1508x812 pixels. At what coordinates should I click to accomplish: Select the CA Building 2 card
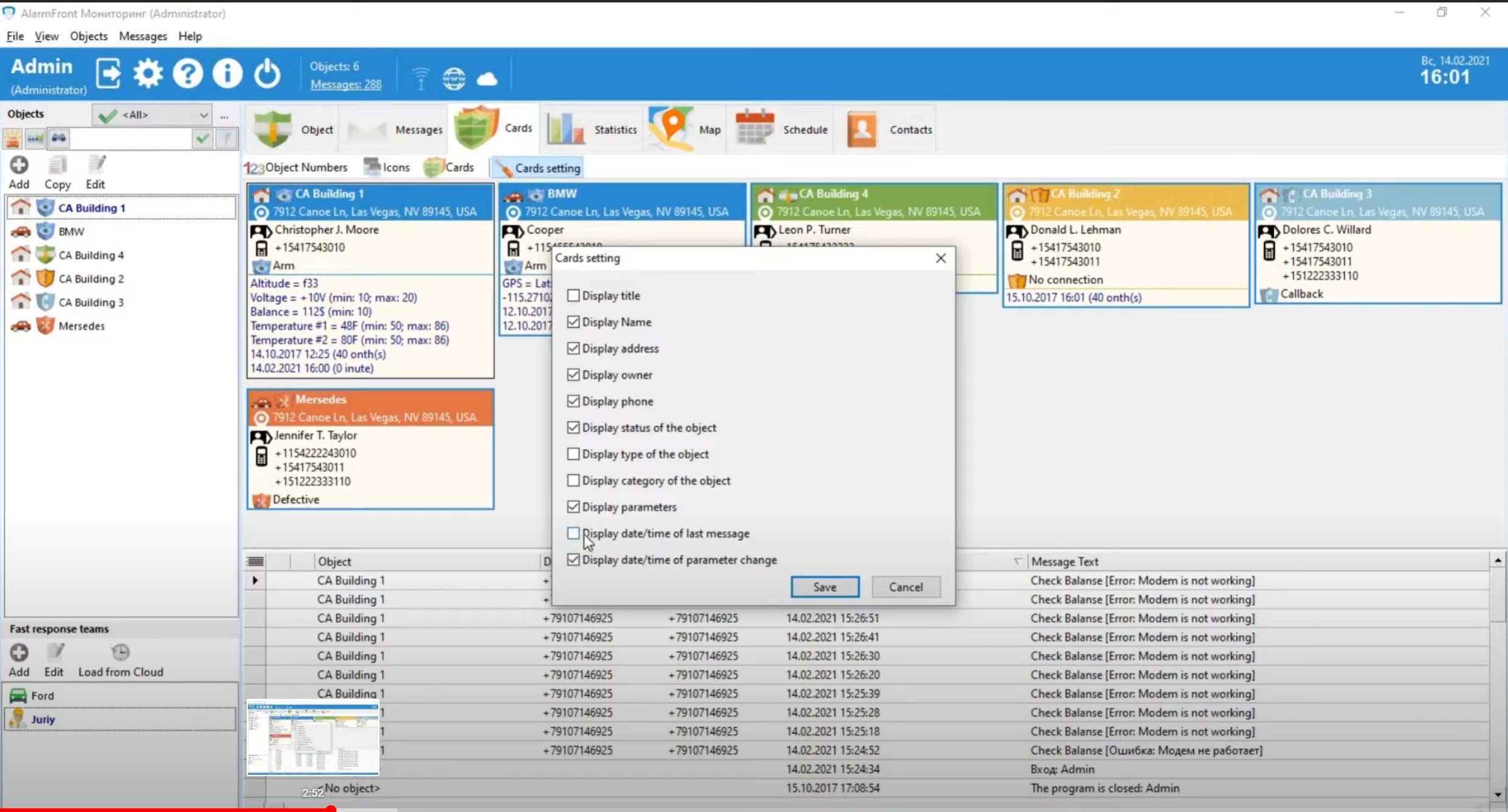tap(1126, 245)
